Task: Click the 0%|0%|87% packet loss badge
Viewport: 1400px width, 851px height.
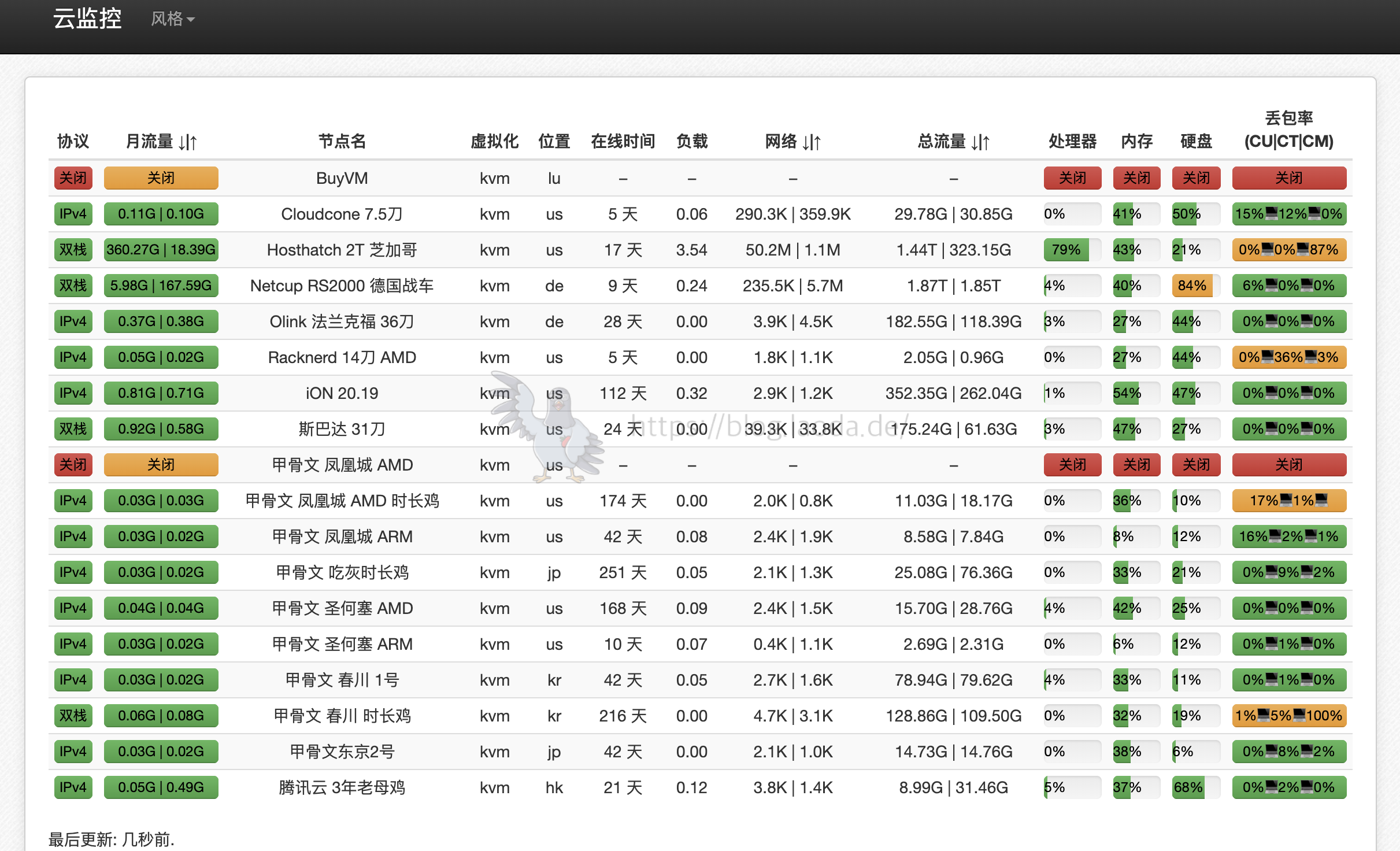Action: pos(1288,250)
